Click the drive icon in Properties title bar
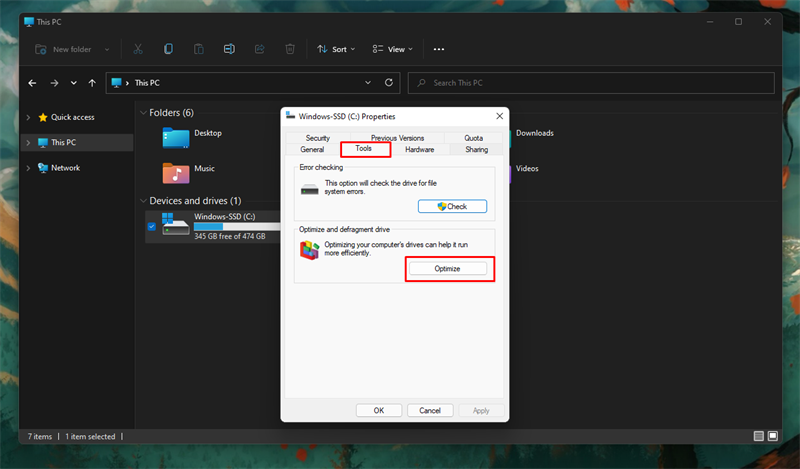 pos(290,116)
